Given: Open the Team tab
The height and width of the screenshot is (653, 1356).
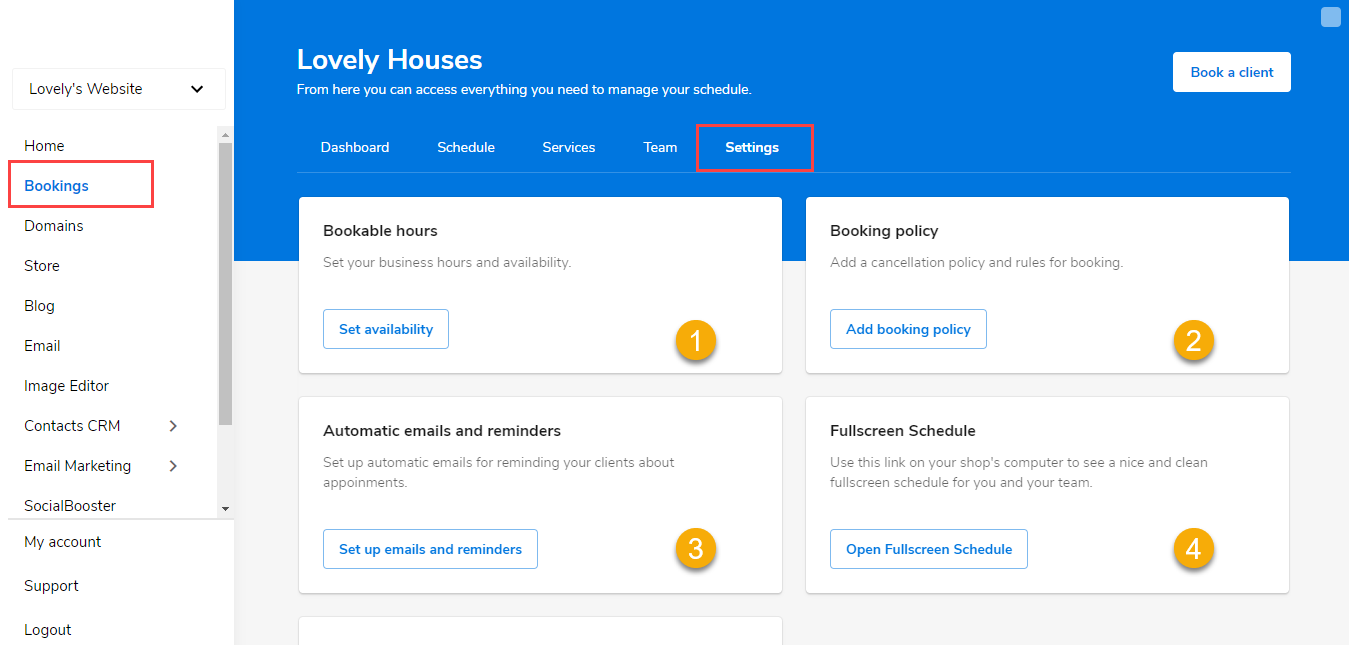Looking at the screenshot, I should click(x=660, y=147).
